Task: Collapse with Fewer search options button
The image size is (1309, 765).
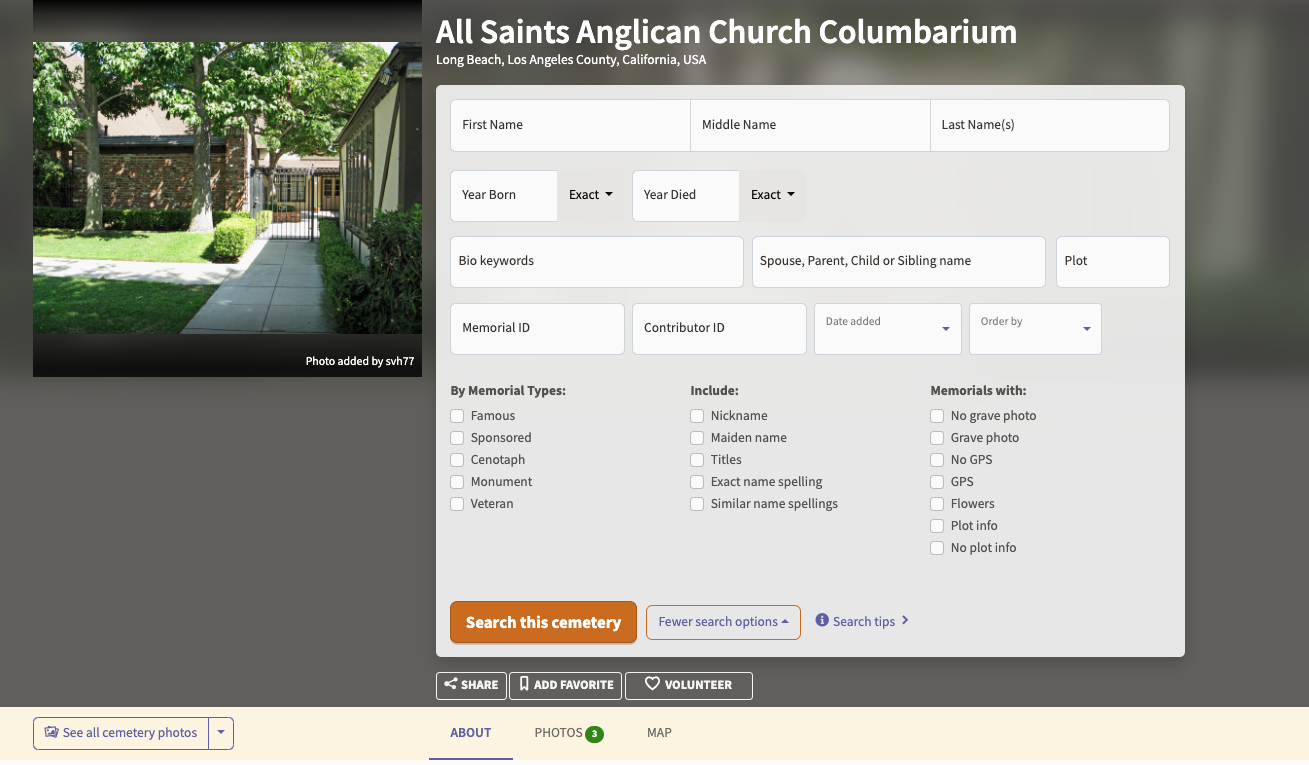Action: [723, 622]
